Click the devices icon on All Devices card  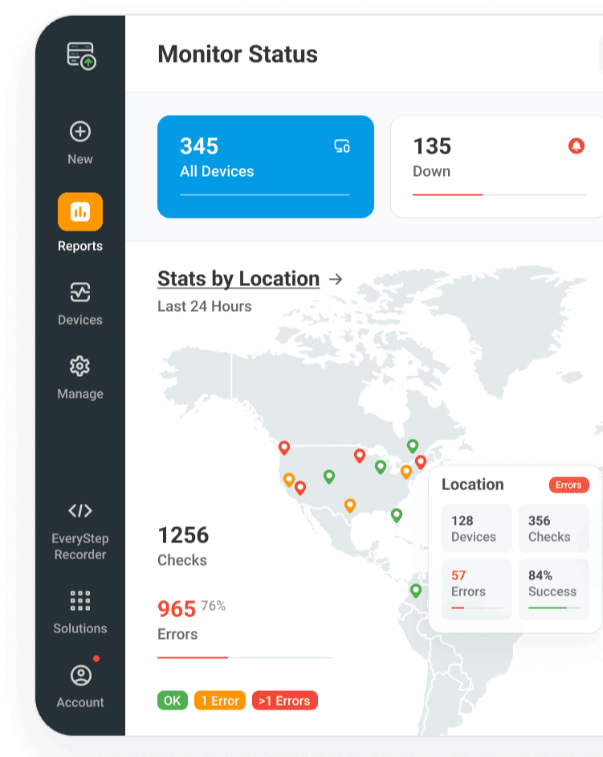coord(342,147)
